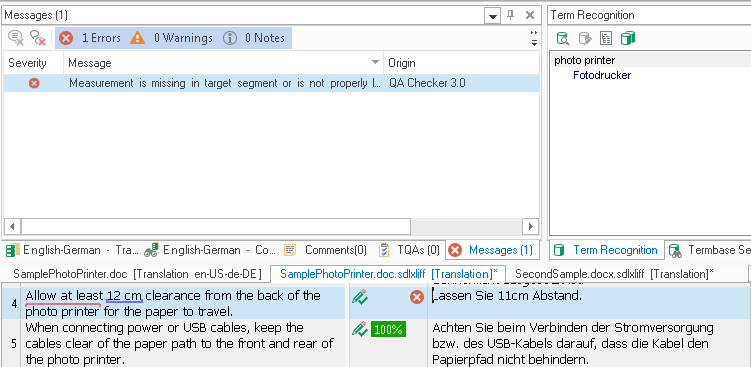
Task: Open the Message column filter dropdown arrow
Action: click(x=376, y=62)
